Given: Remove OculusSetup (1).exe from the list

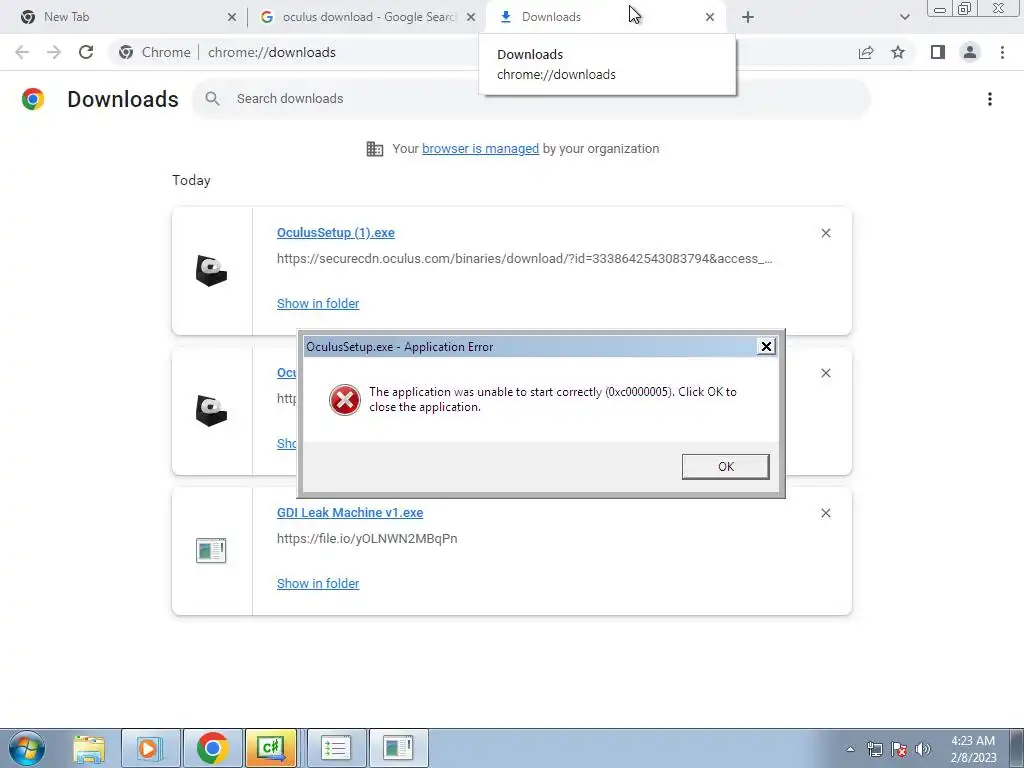Looking at the screenshot, I should pos(825,233).
